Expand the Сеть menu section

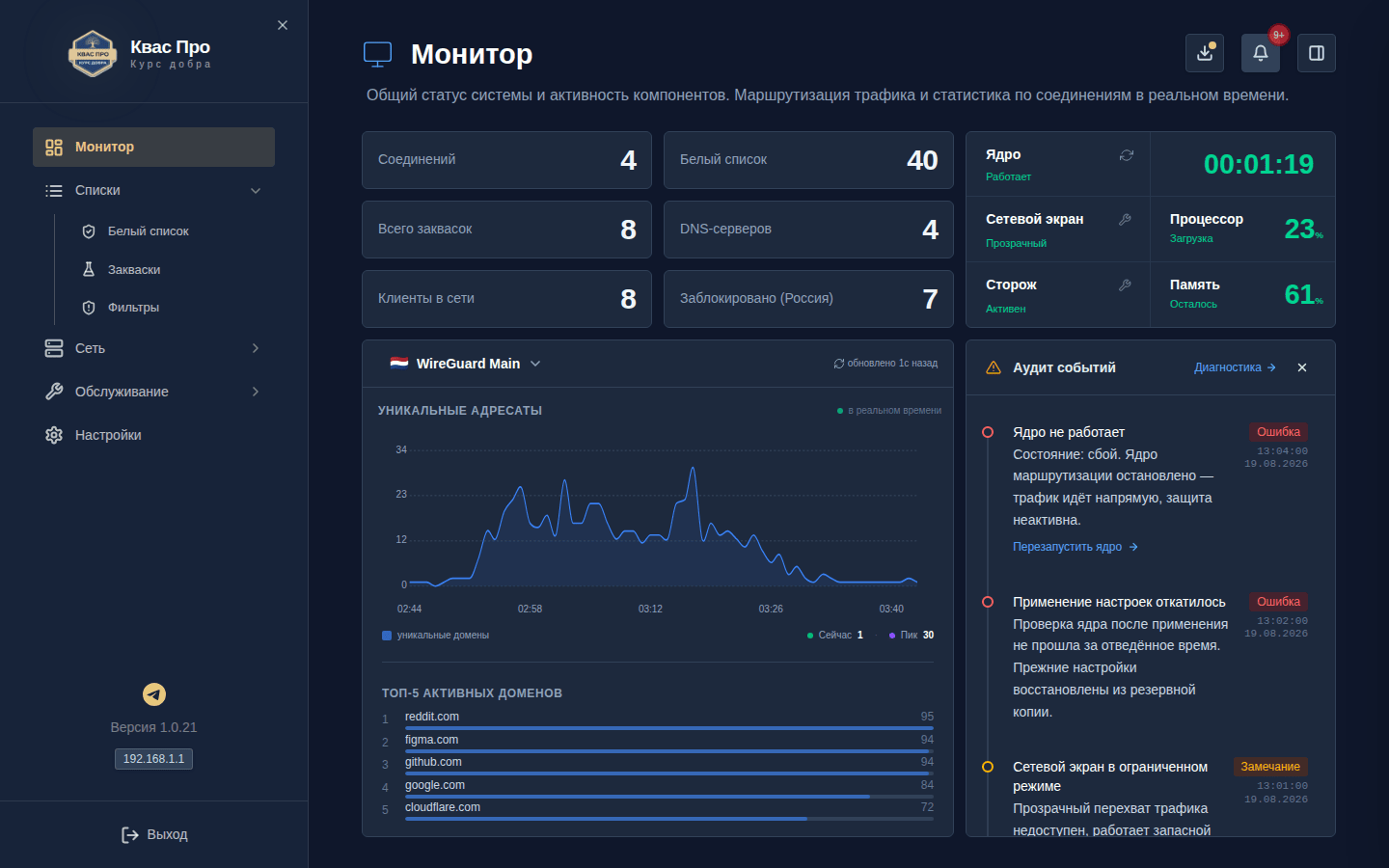pyautogui.click(x=154, y=348)
